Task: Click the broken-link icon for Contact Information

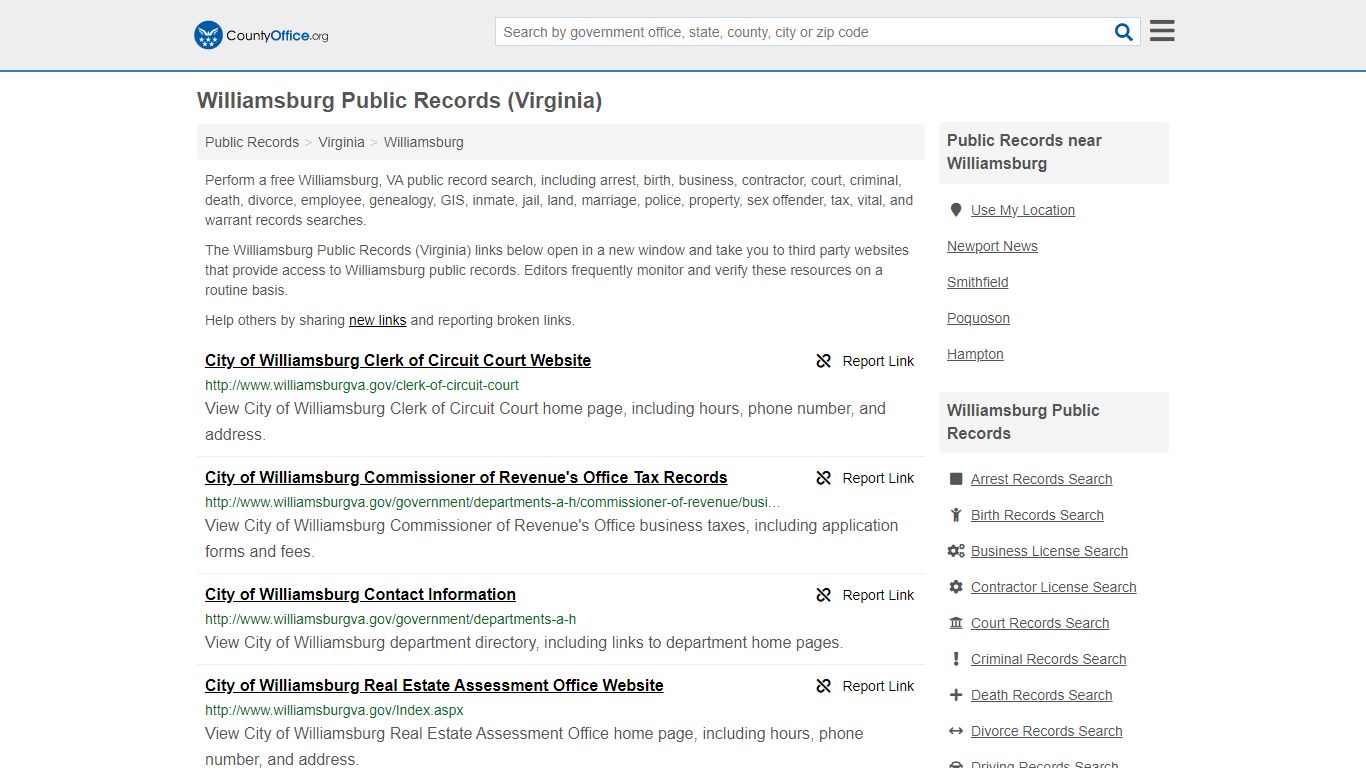Action: click(x=824, y=595)
